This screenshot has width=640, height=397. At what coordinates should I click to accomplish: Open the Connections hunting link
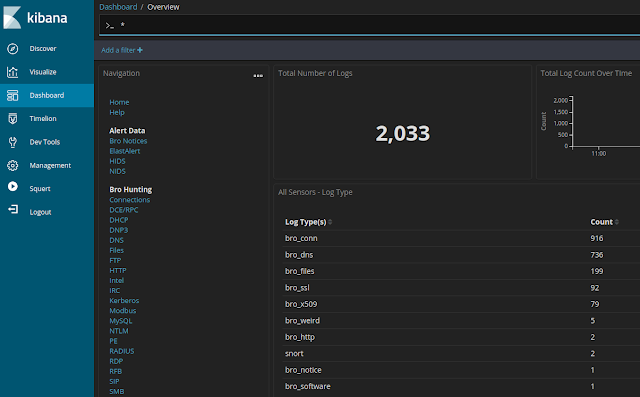click(x=129, y=200)
